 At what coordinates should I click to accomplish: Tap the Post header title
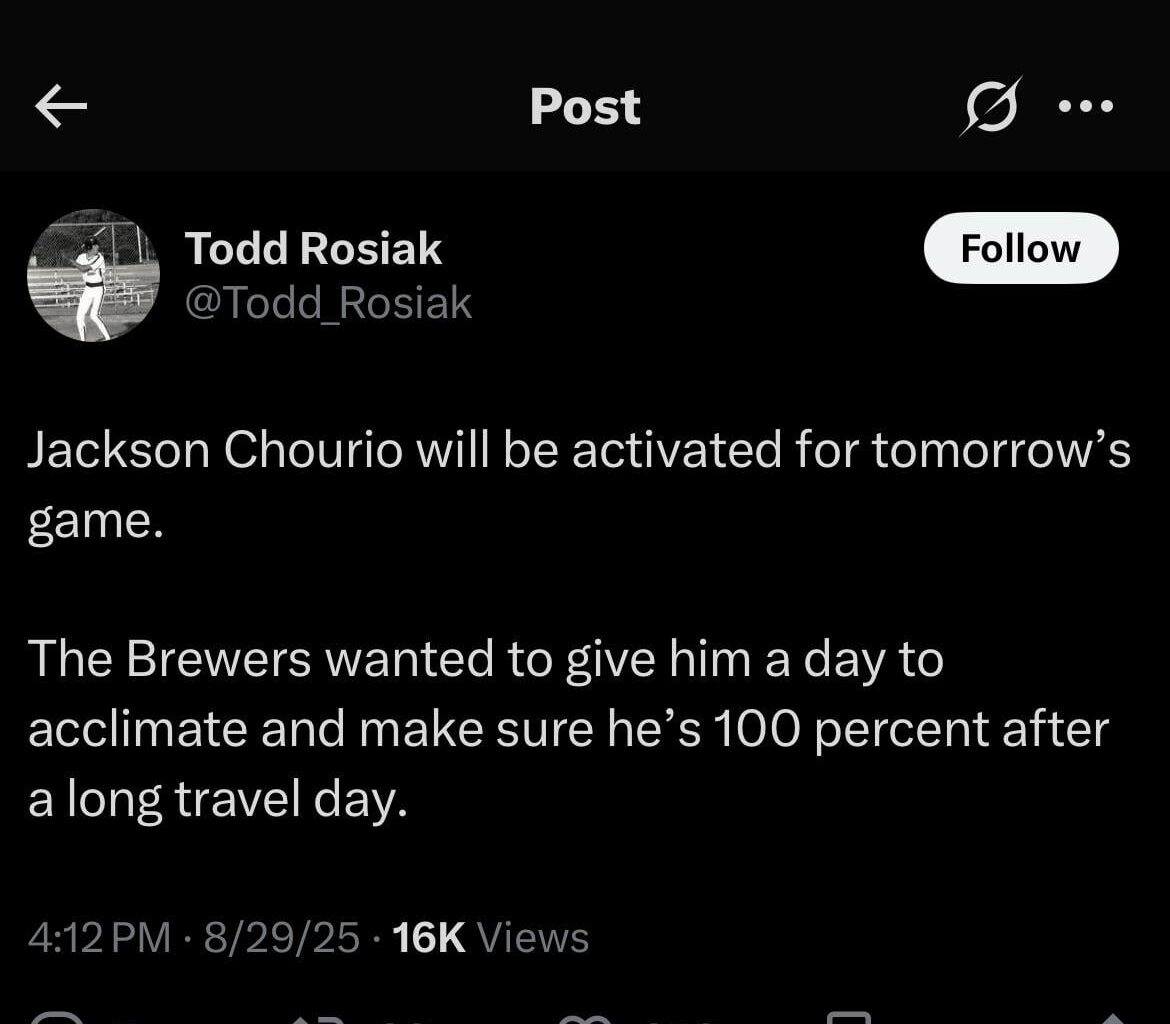(585, 106)
